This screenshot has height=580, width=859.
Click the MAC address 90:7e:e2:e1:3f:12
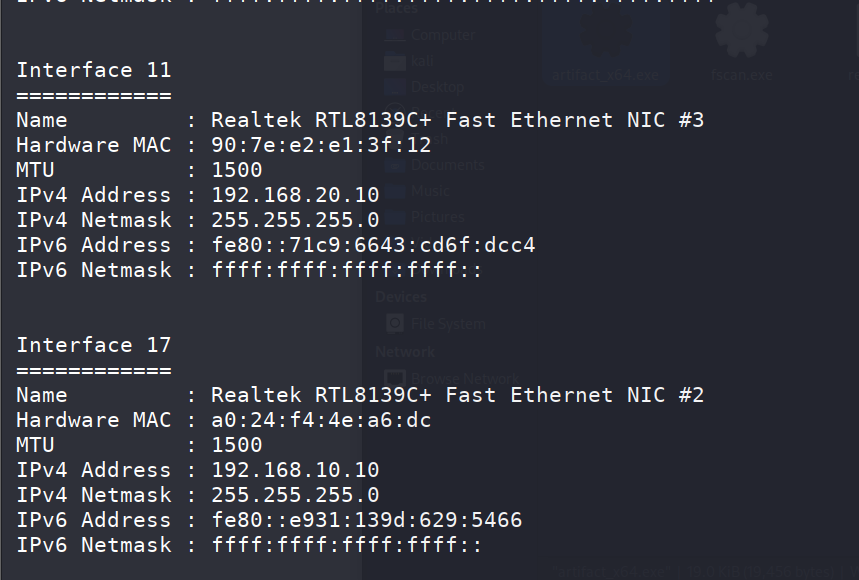pos(321,145)
